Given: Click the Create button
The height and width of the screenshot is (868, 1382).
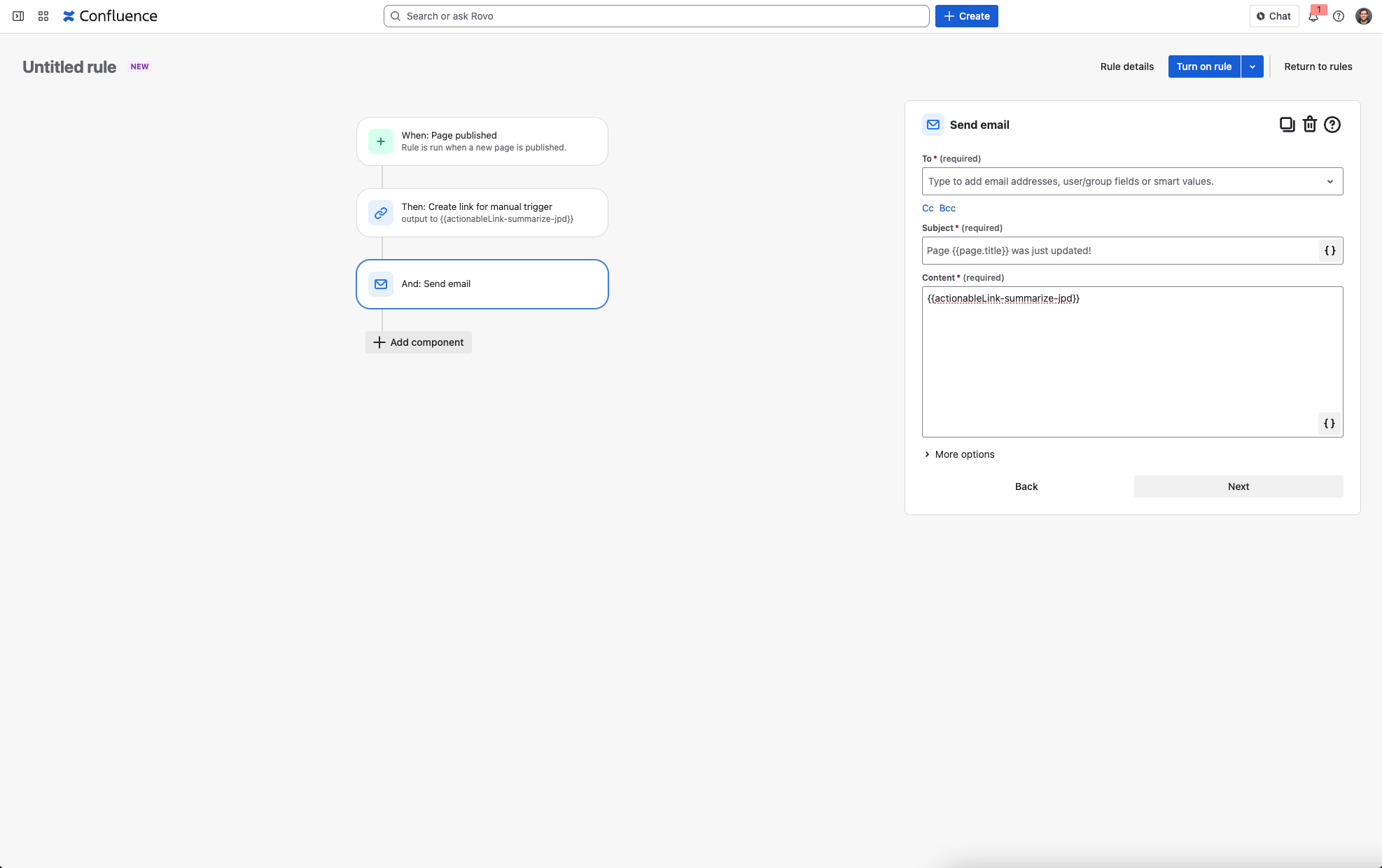Looking at the screenshot, I should [x=967, y=16].
